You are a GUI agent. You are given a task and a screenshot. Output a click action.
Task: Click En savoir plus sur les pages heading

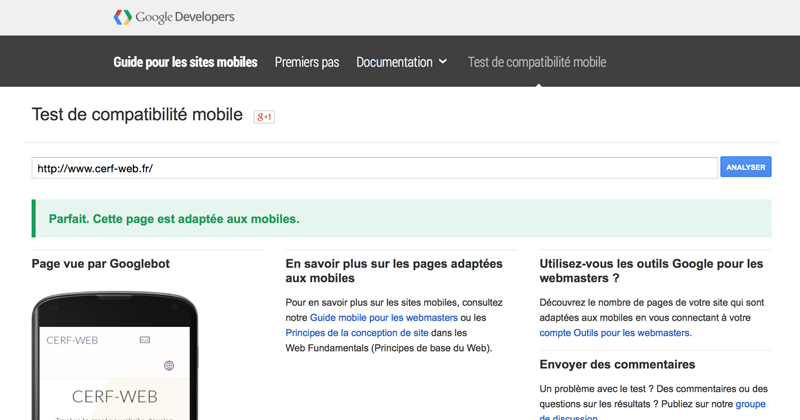(x=394, y=271)
